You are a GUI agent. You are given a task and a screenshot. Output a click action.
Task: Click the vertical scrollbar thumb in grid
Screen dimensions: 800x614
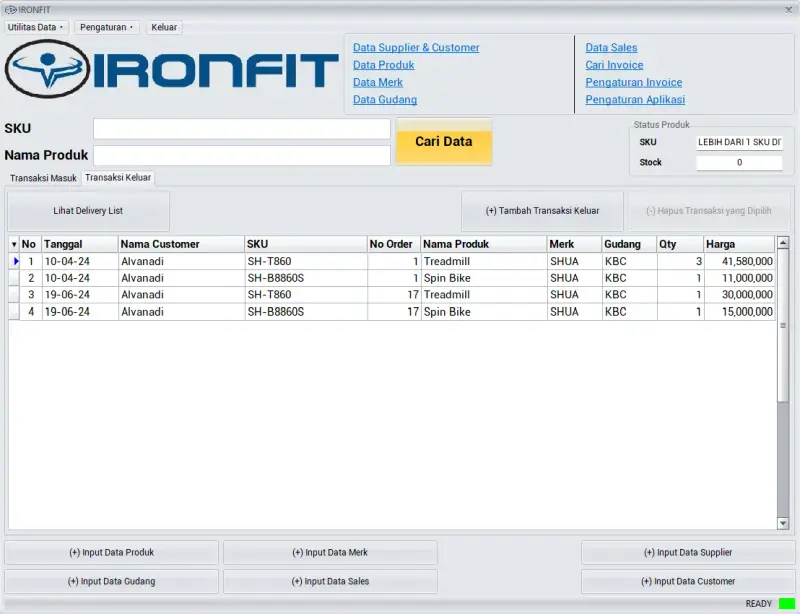click(783, 326)
